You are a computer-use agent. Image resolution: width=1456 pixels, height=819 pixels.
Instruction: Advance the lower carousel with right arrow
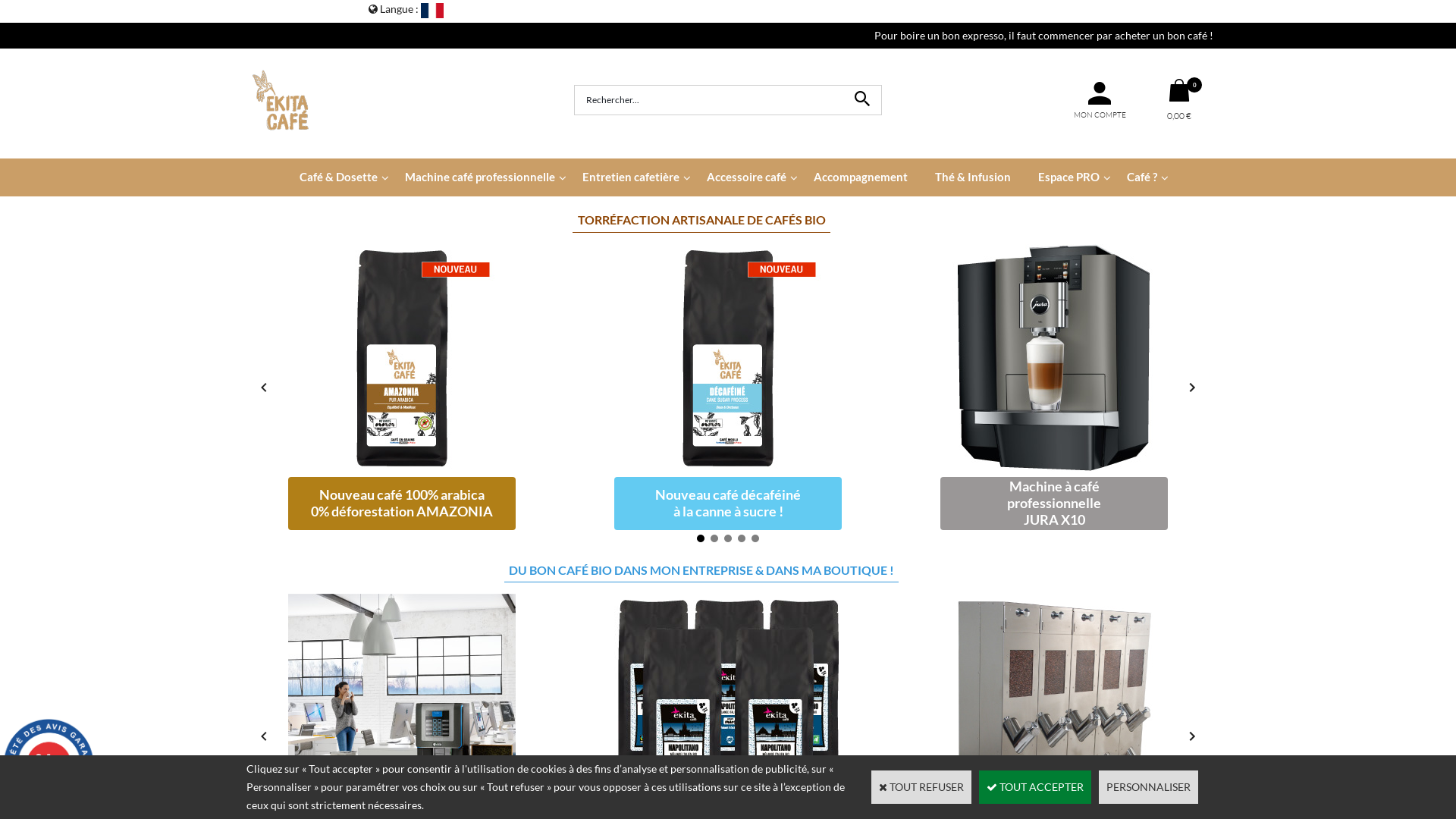point(1191,736)
